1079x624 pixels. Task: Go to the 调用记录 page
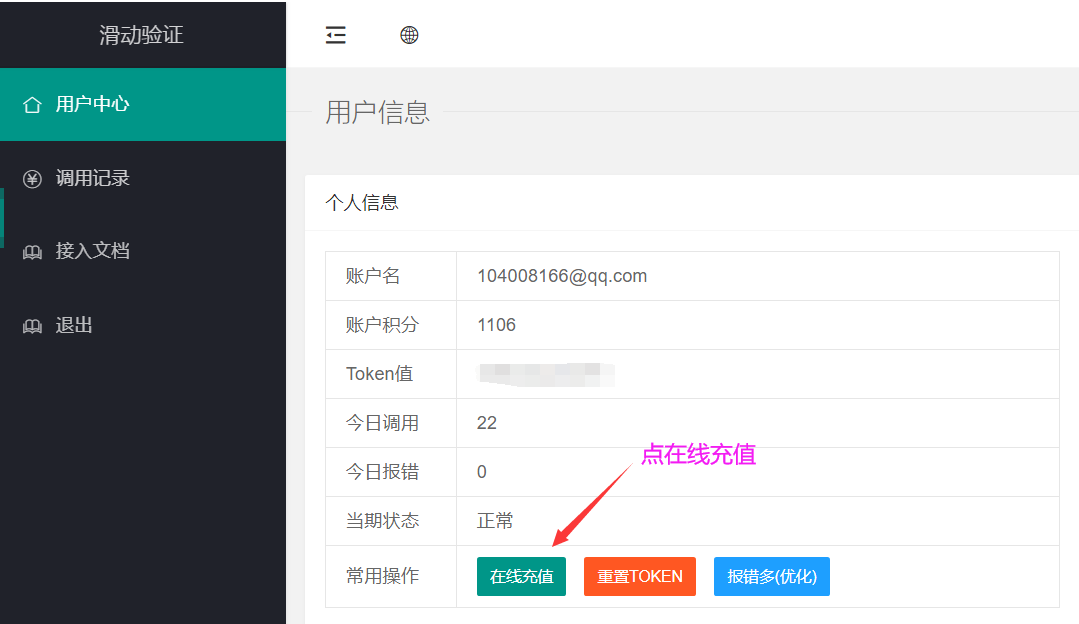[x=93, y=178]
